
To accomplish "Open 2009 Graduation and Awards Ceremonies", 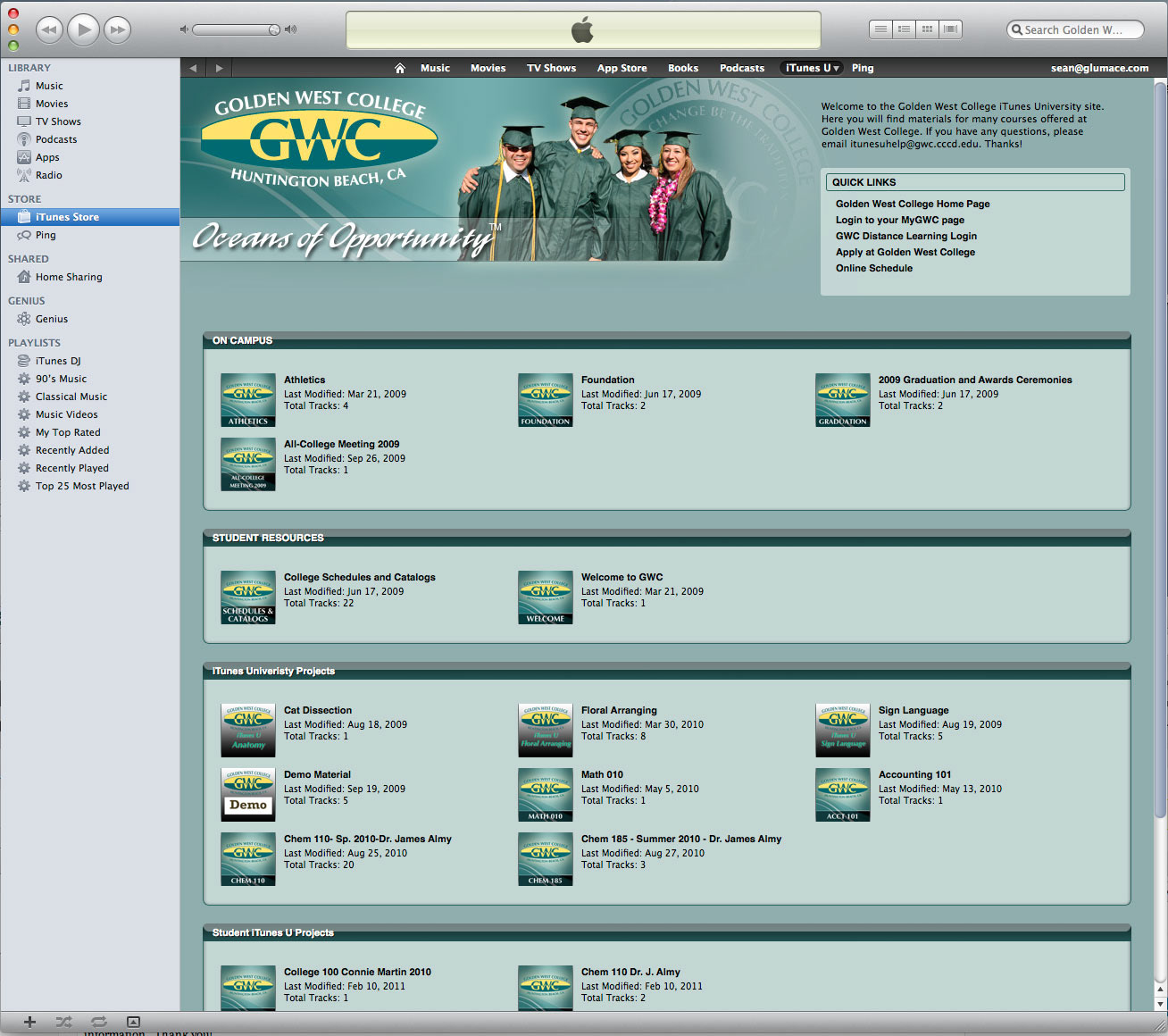I will [975, 380].
